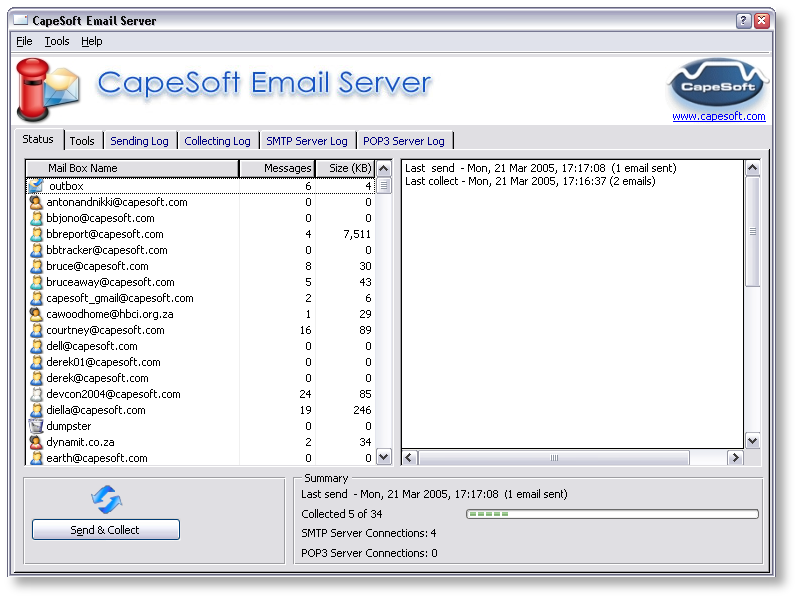Click the dumpster mailbox icon
The height and width of the screenshot is (600, 799).
36,426
